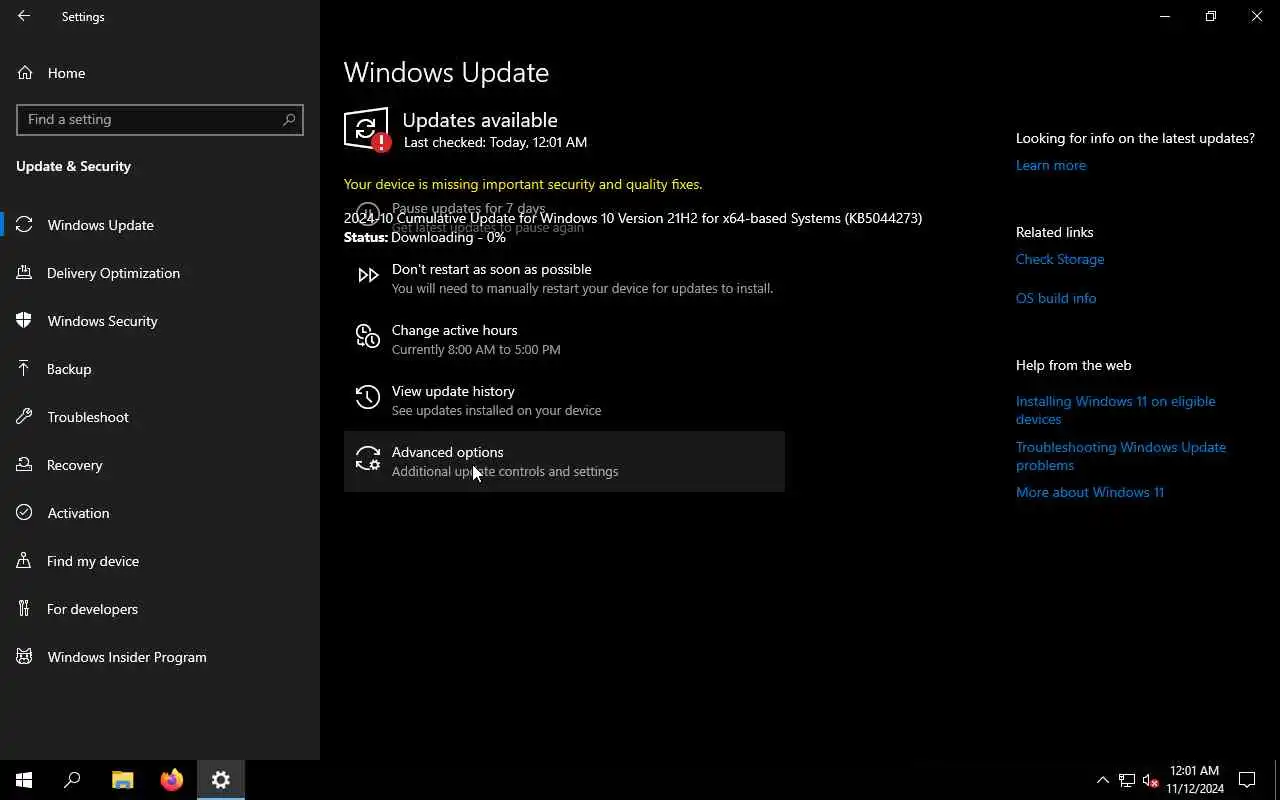Open Advanced options
Screen dimensions: 1280x800
pyautogui.click(x=564, y=461)
